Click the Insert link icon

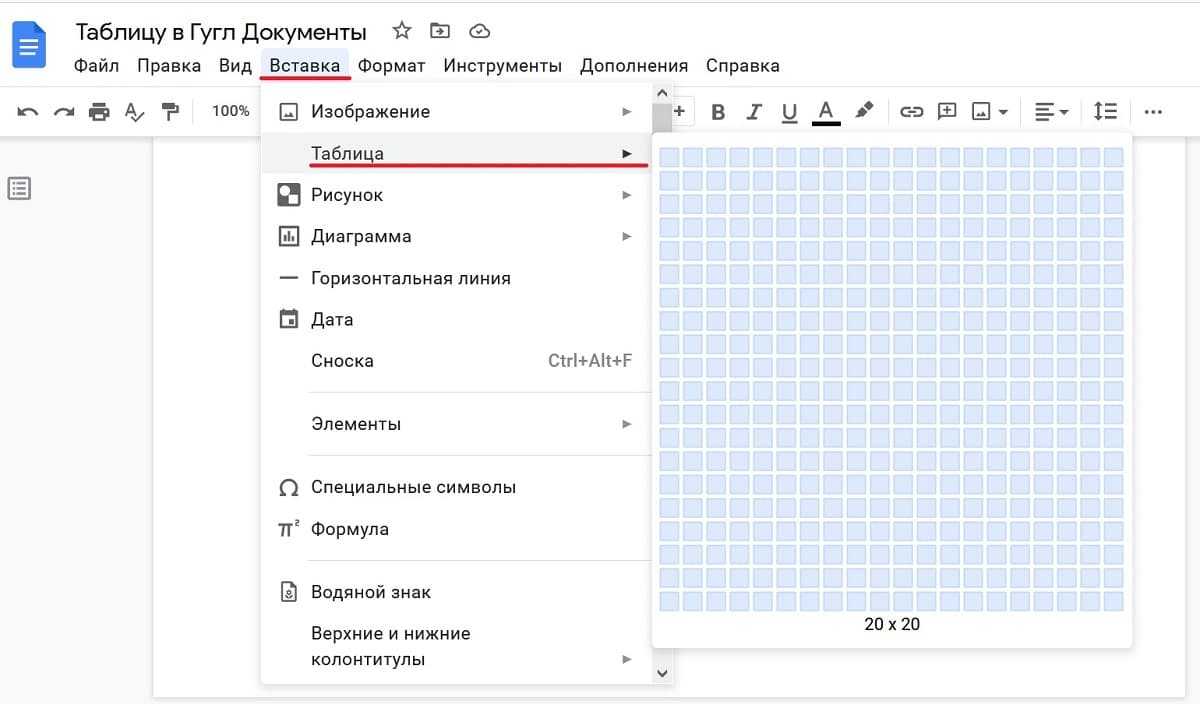[x=911, y=112]
